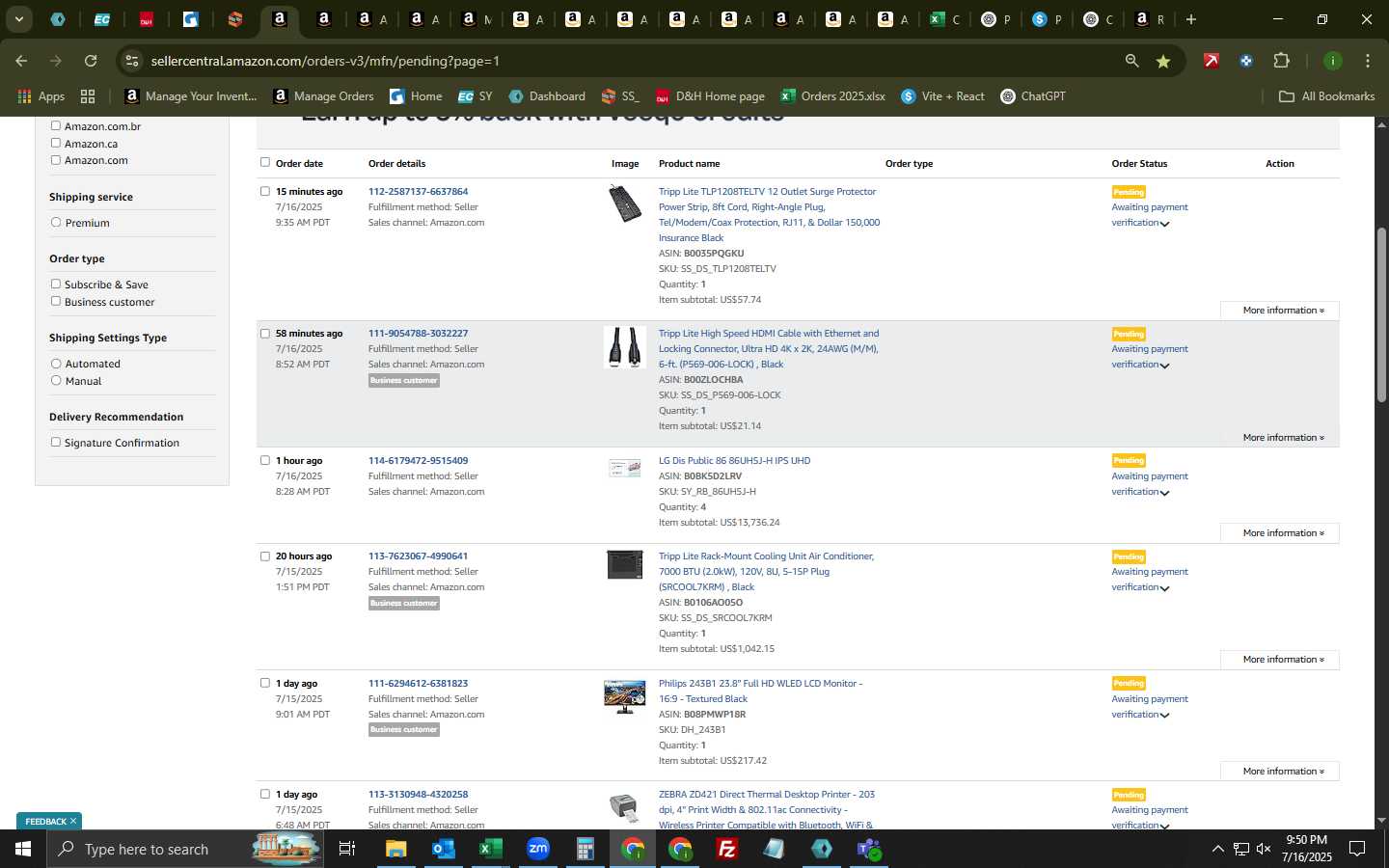Open Outlook from the taskbar
1389x868 pixels.
pos(443,849)
